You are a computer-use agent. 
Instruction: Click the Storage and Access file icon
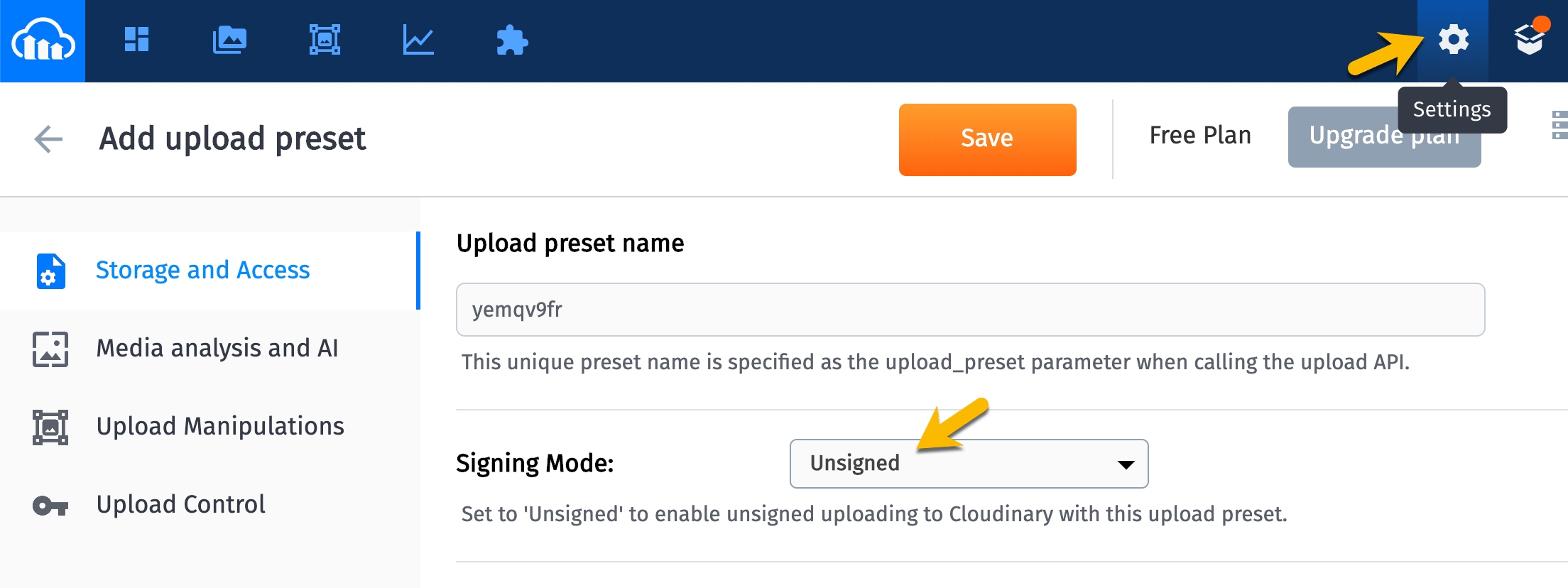point(50,271)
